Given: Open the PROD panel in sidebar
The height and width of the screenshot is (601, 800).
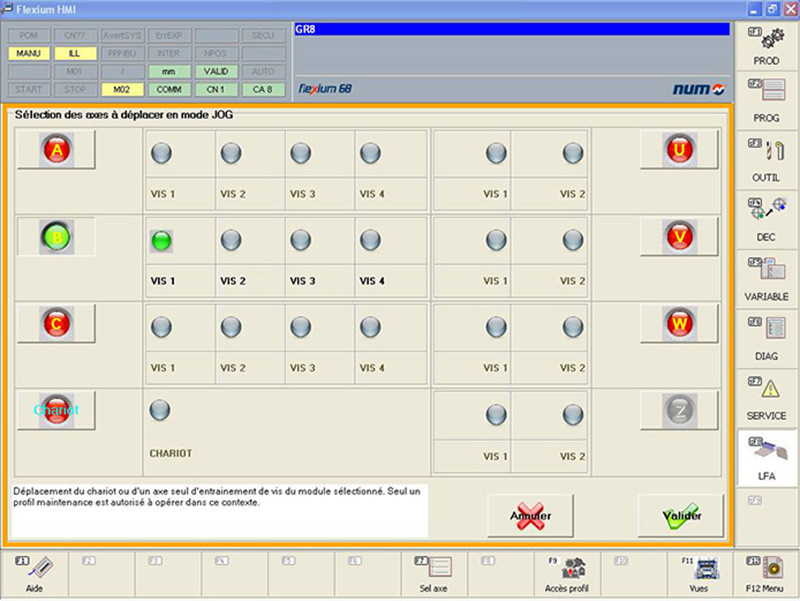Looking at the screenshot, I should pos(767,46).
